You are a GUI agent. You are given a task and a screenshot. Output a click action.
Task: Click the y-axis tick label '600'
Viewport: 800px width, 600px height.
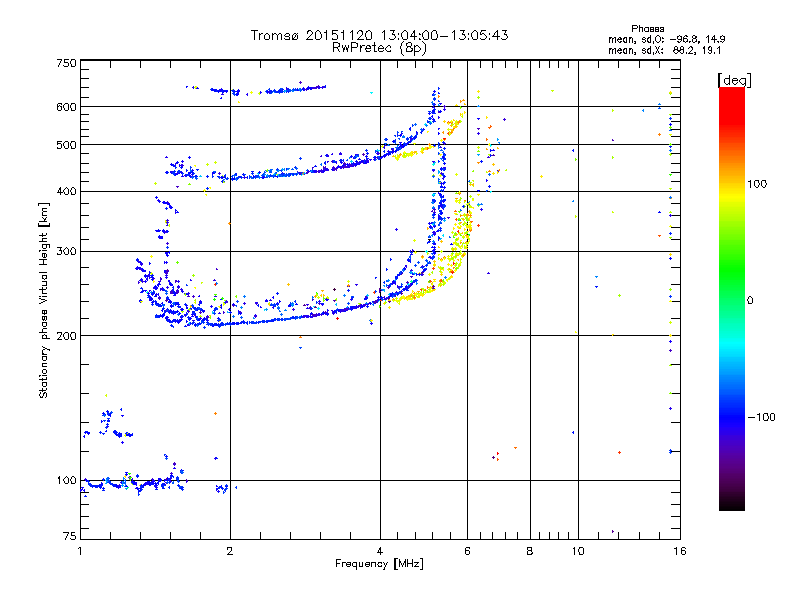tap(66, 107)
